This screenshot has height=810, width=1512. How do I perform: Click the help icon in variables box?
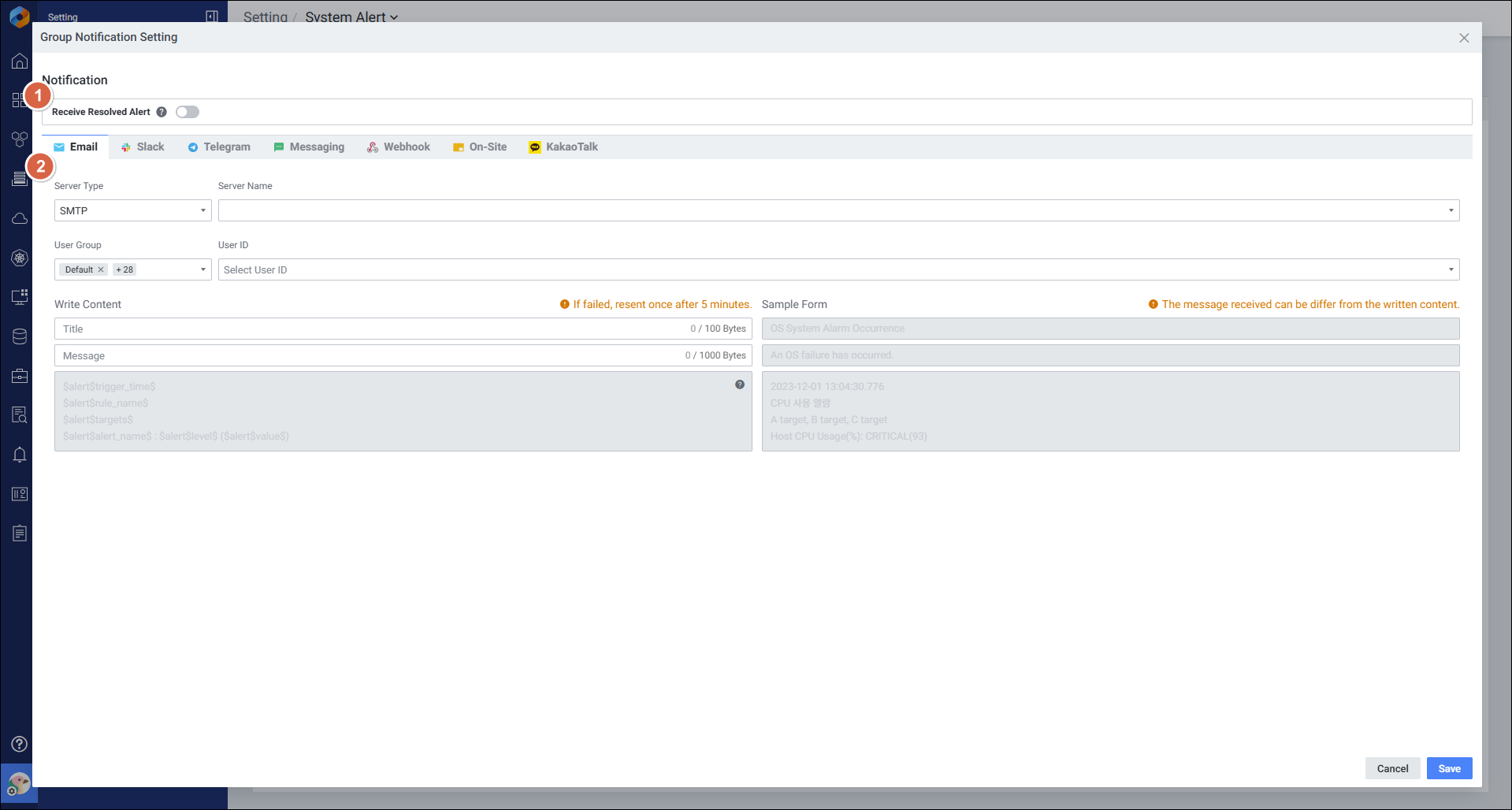click(739, 385)
